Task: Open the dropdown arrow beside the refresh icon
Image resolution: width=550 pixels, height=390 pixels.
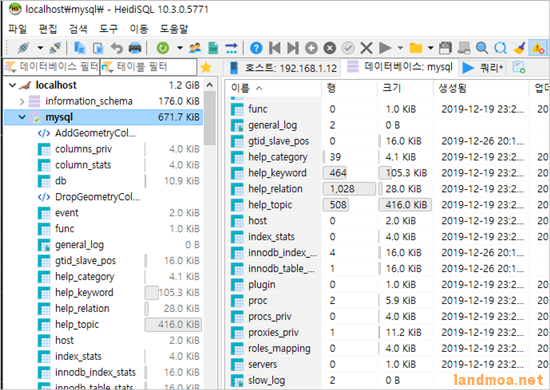Action: click(180, 48)
